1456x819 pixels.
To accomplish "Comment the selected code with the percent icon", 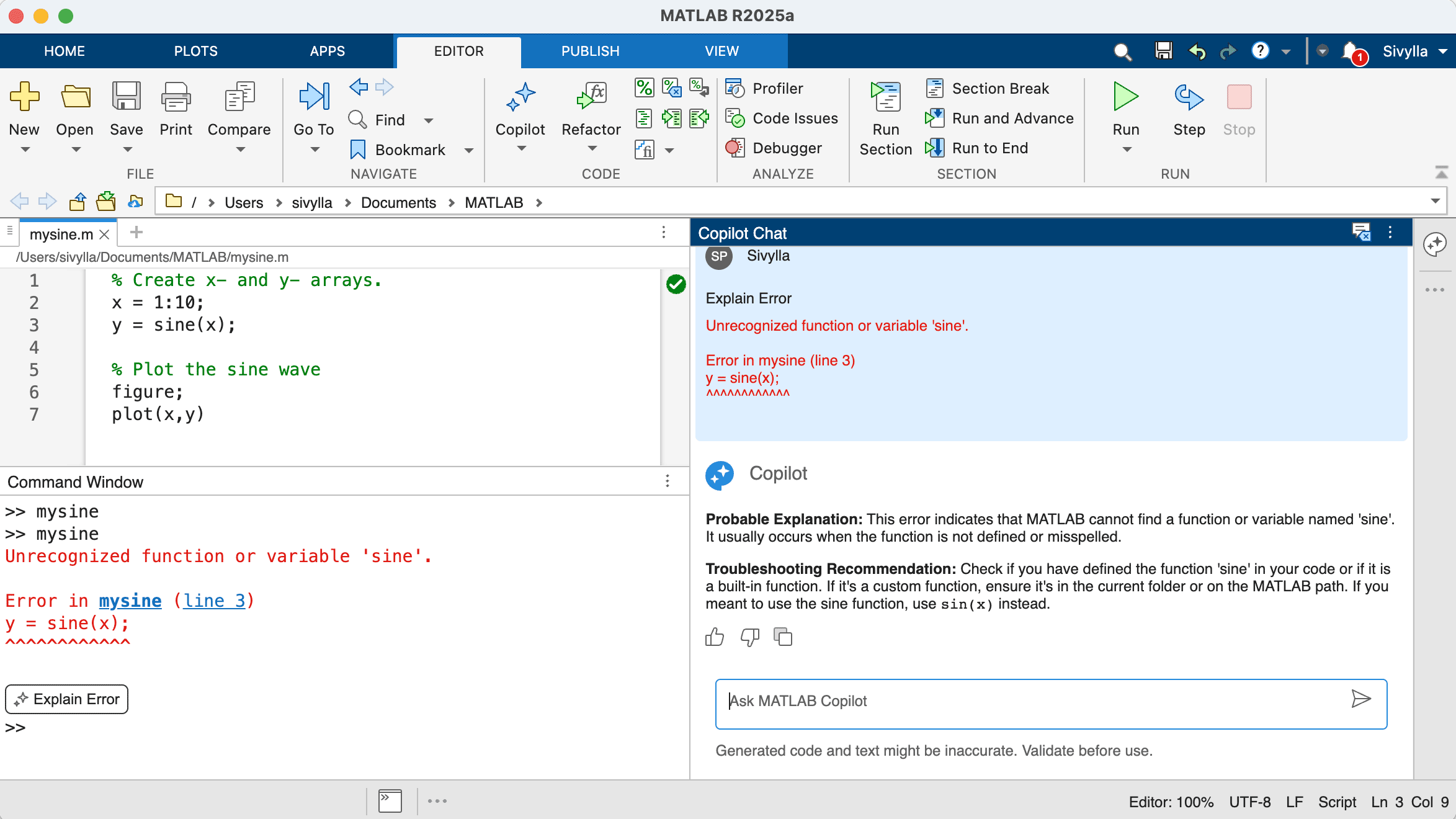I will tap(644, 88).
